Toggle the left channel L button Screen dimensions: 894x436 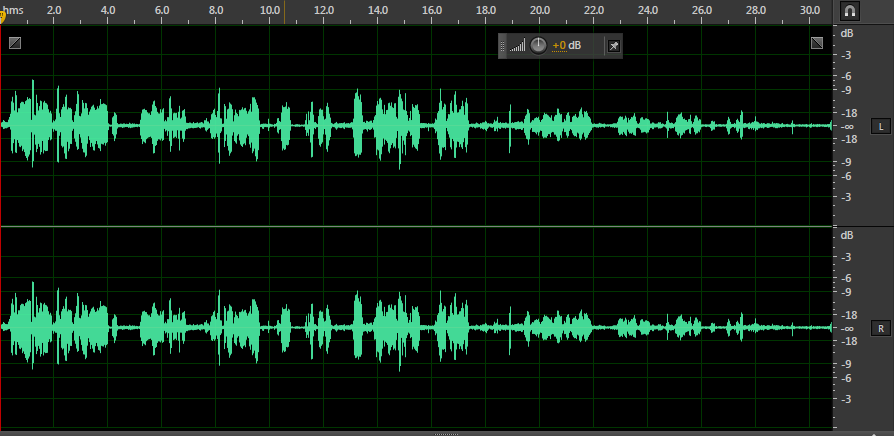click(x=881, y=127)
